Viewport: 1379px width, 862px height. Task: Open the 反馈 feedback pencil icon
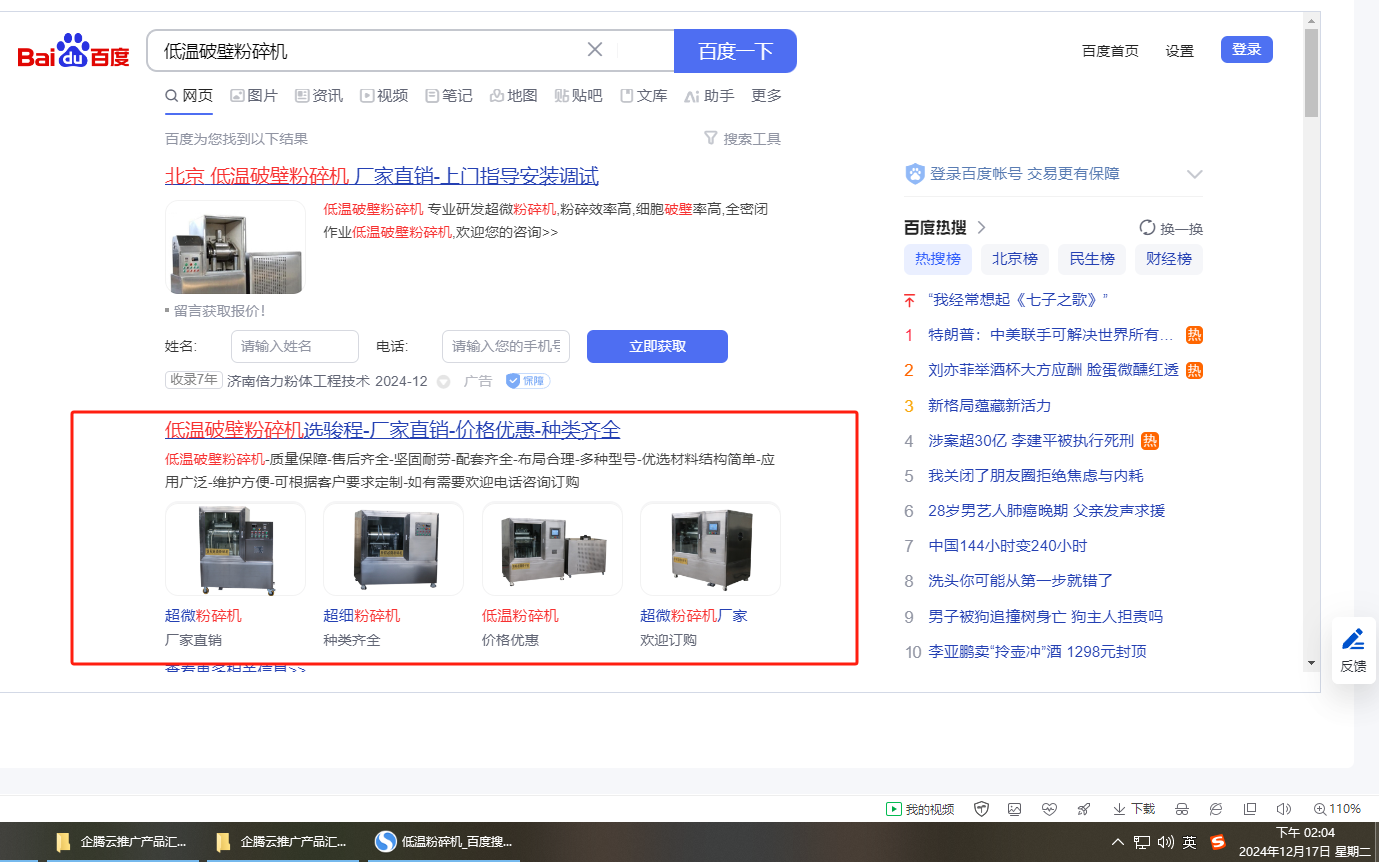(1353, 639)
